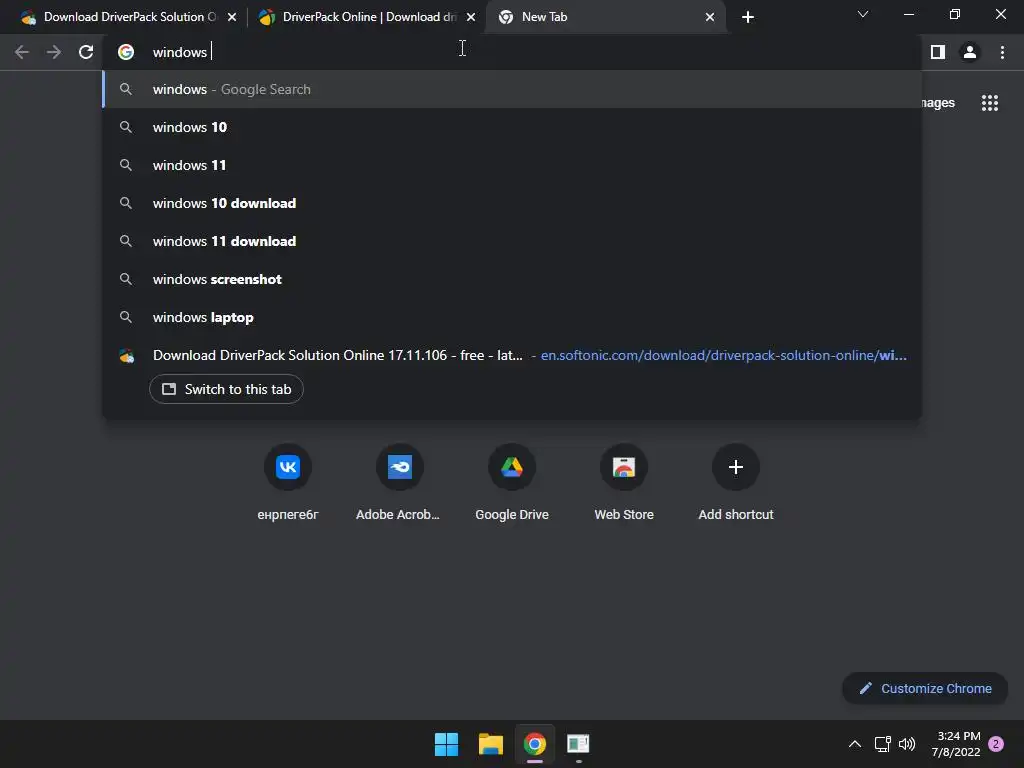Close the Download DriverPack Solution tab
Screen dimensions: 1024x768
pyautogui.click(x=232, y=17)
